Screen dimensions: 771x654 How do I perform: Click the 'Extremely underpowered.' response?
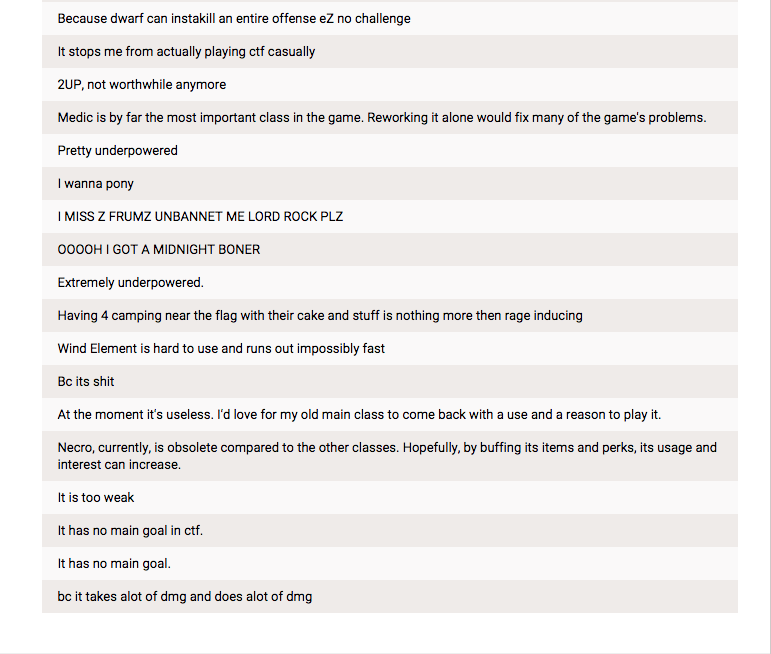[131, 283]
